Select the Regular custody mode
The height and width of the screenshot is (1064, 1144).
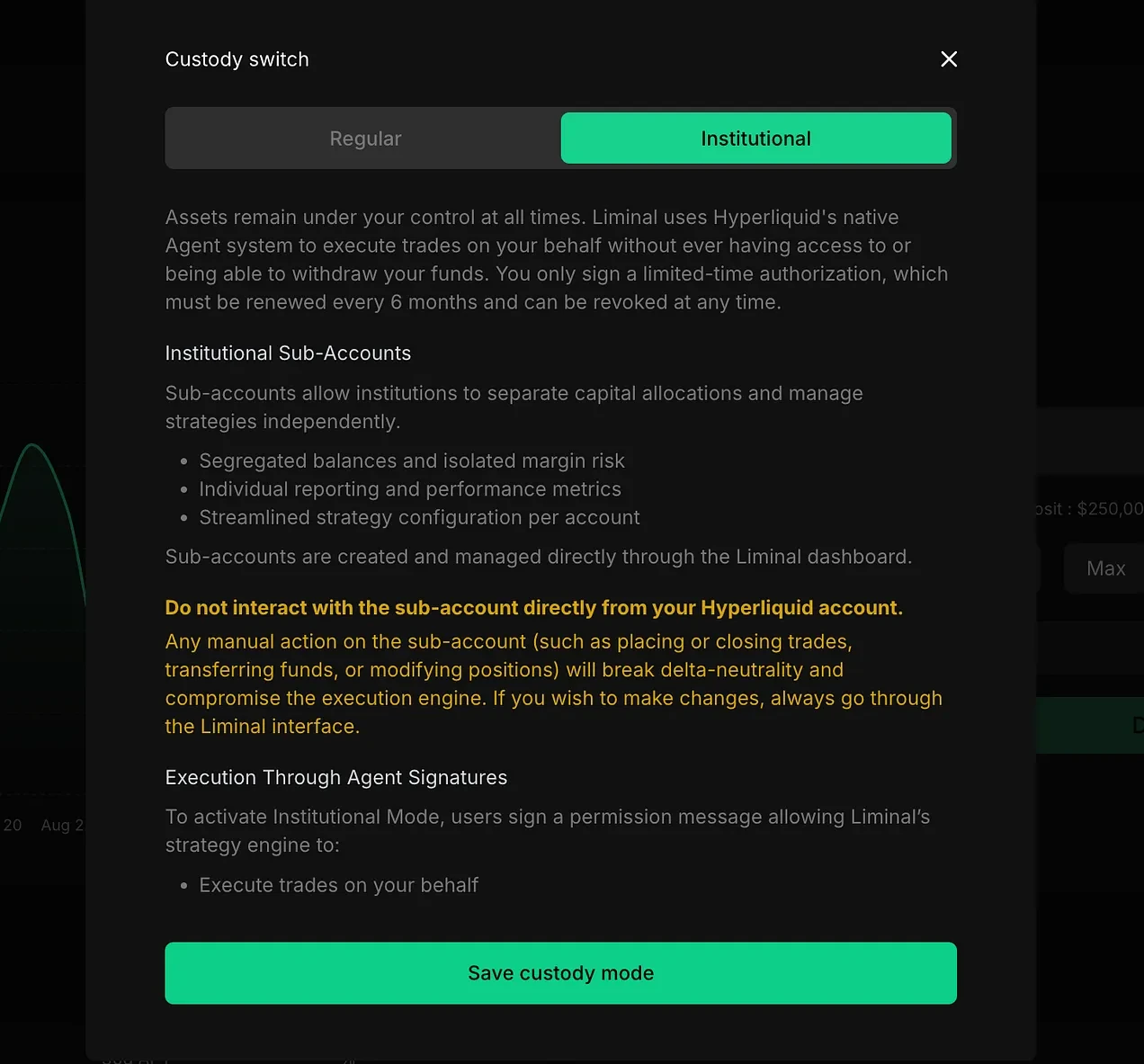tap(365, 138)
